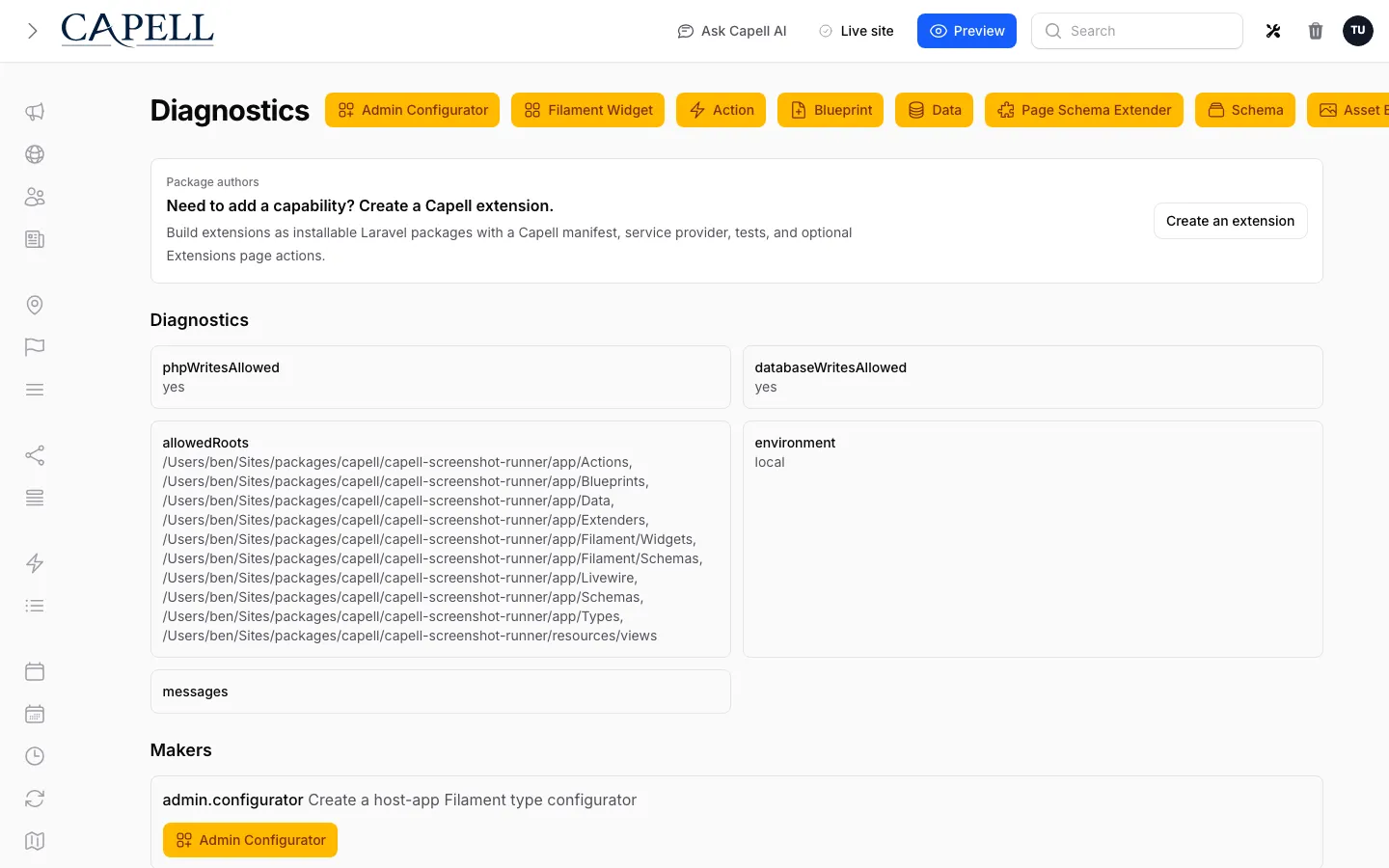
Task: Click the Filament Widget maker button
Action: [x=587, y=110]
